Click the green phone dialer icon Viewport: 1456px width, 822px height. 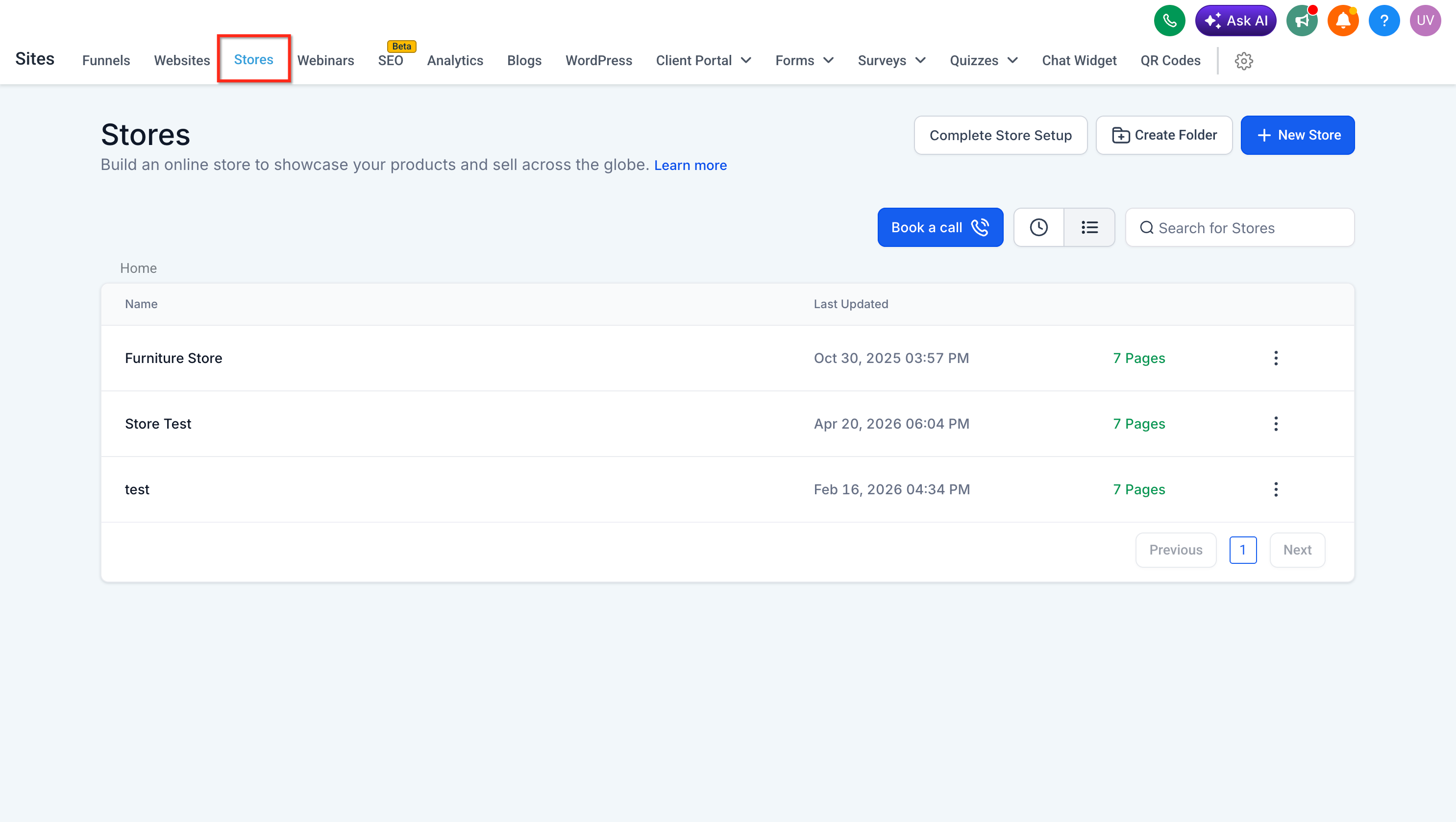pyautogui.click(x=1169, y=21)
